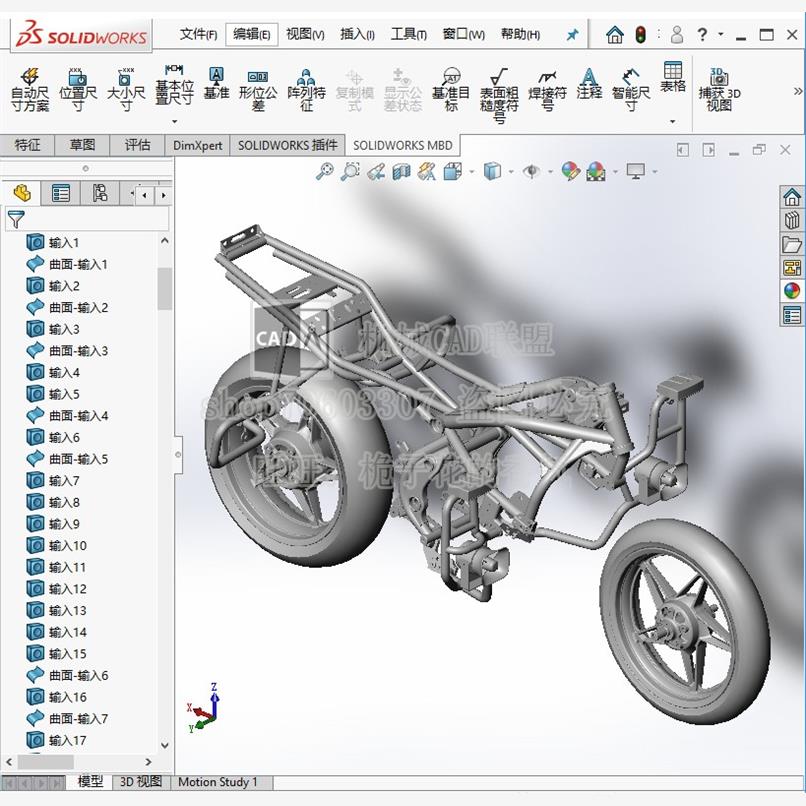Toggle the Edit Appearance icon
Viewport: 806px width, 806px height.
click(570, 171)
